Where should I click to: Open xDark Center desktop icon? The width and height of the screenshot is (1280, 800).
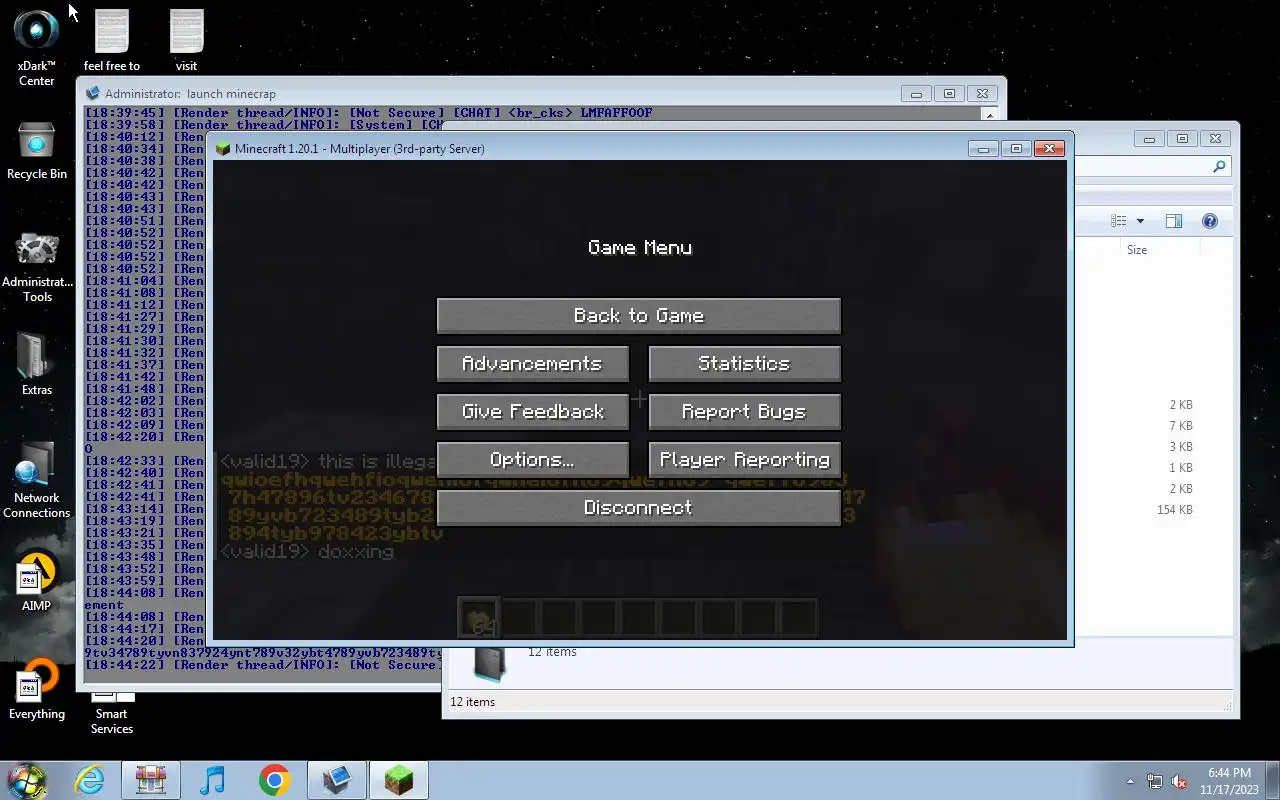[37, 48]
